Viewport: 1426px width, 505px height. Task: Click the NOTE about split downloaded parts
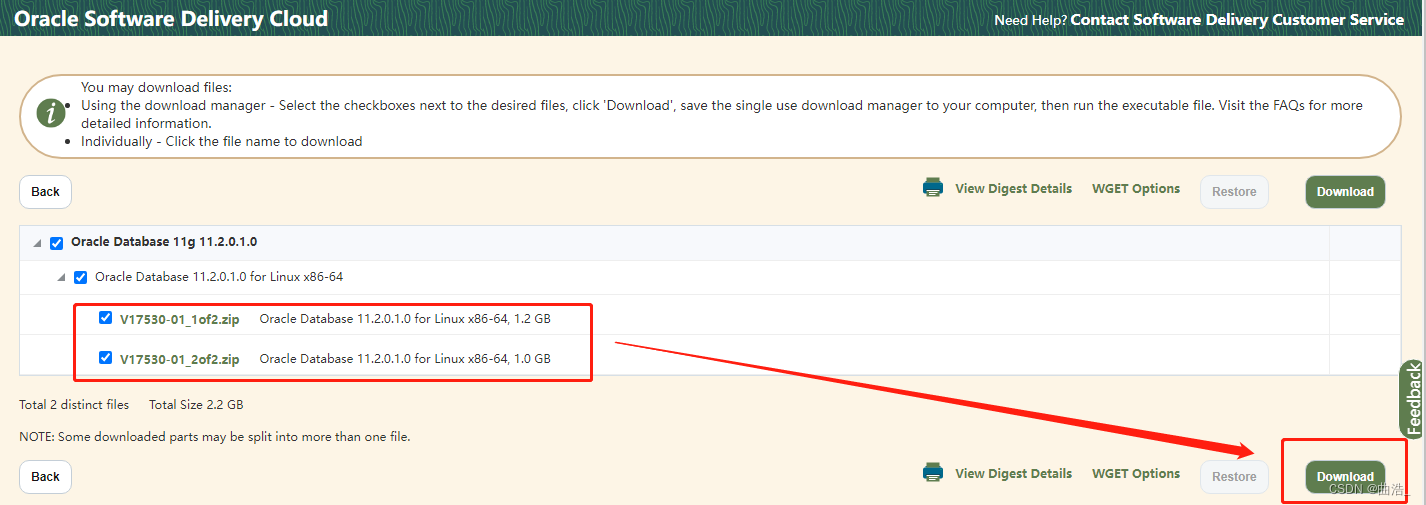point(215,437)
